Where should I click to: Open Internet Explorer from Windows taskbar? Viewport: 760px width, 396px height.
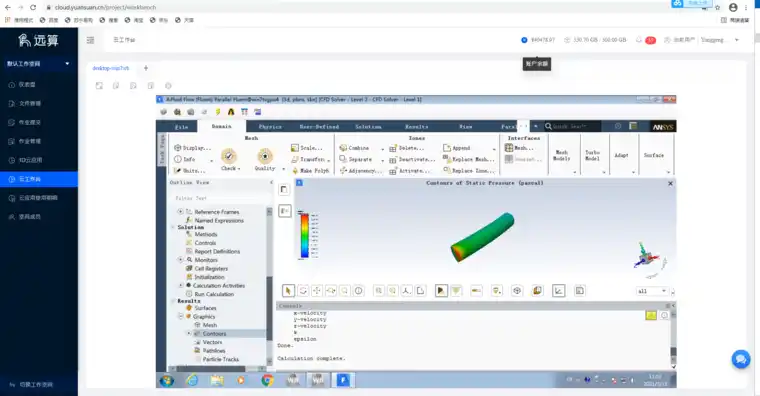point(192,380)
